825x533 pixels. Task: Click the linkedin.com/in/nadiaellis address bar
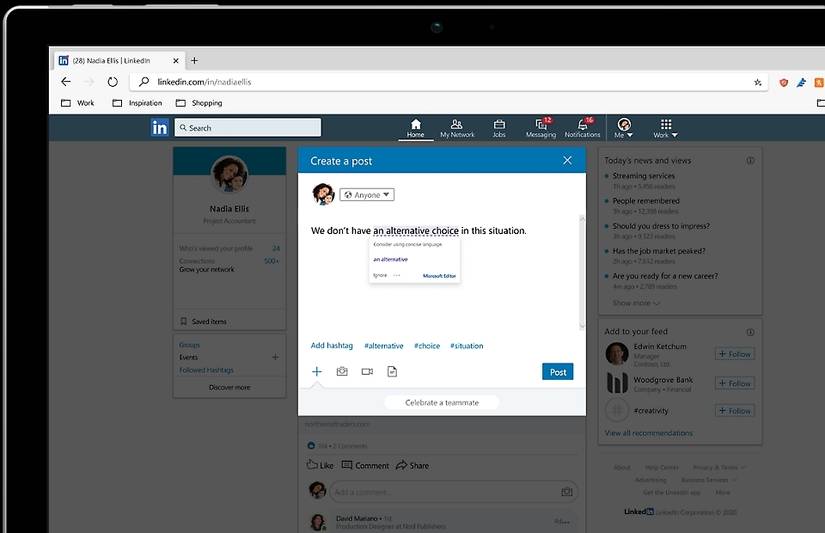coord(450,82)
